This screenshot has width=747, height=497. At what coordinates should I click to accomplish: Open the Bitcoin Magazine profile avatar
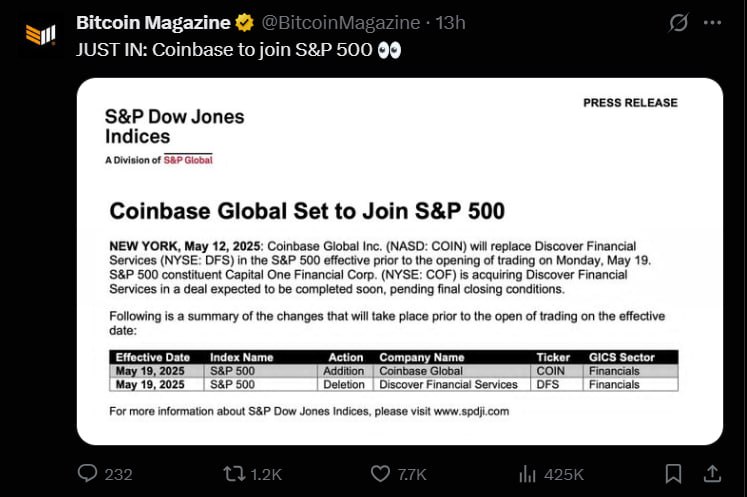pyautogui.click(x=40, y=35)
